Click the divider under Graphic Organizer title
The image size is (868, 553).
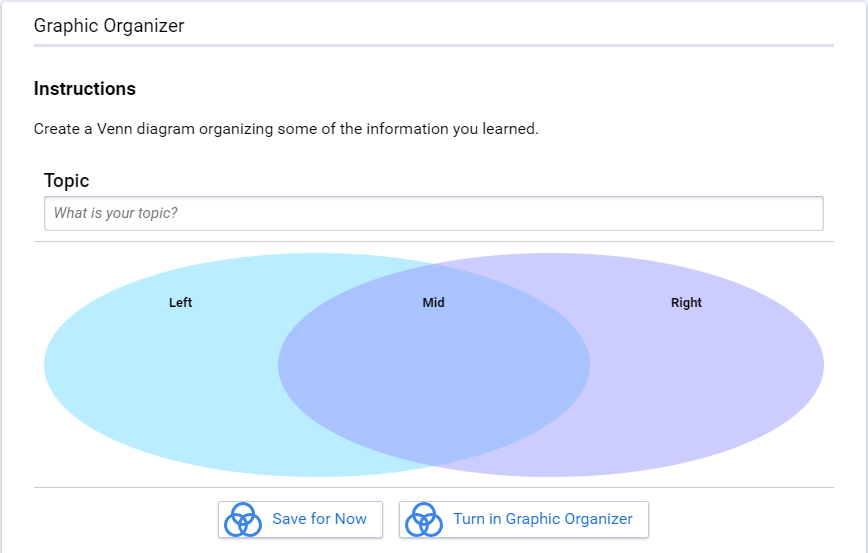434,45
